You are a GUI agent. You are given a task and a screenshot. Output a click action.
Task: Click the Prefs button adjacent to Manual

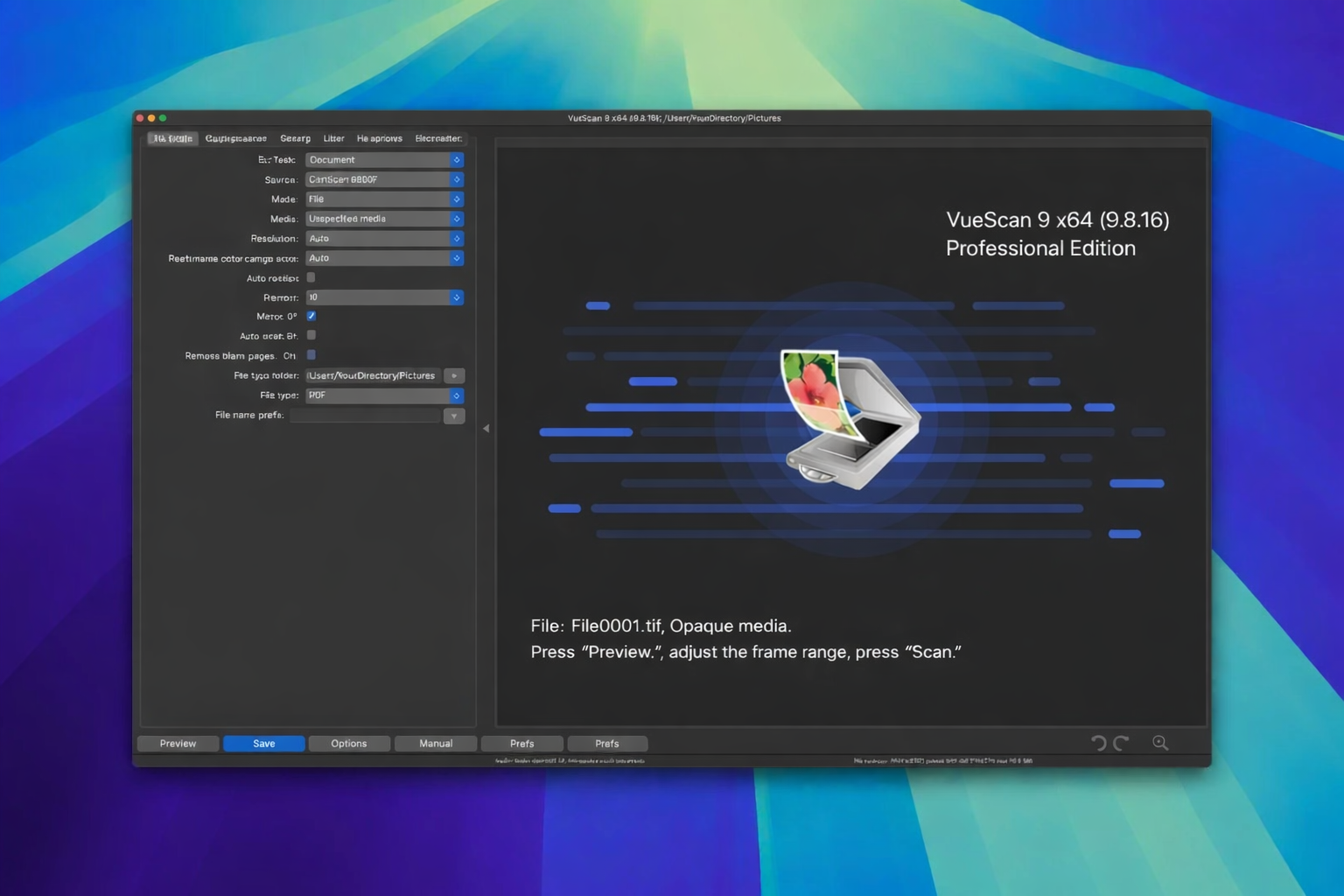(x=521, y=744)
